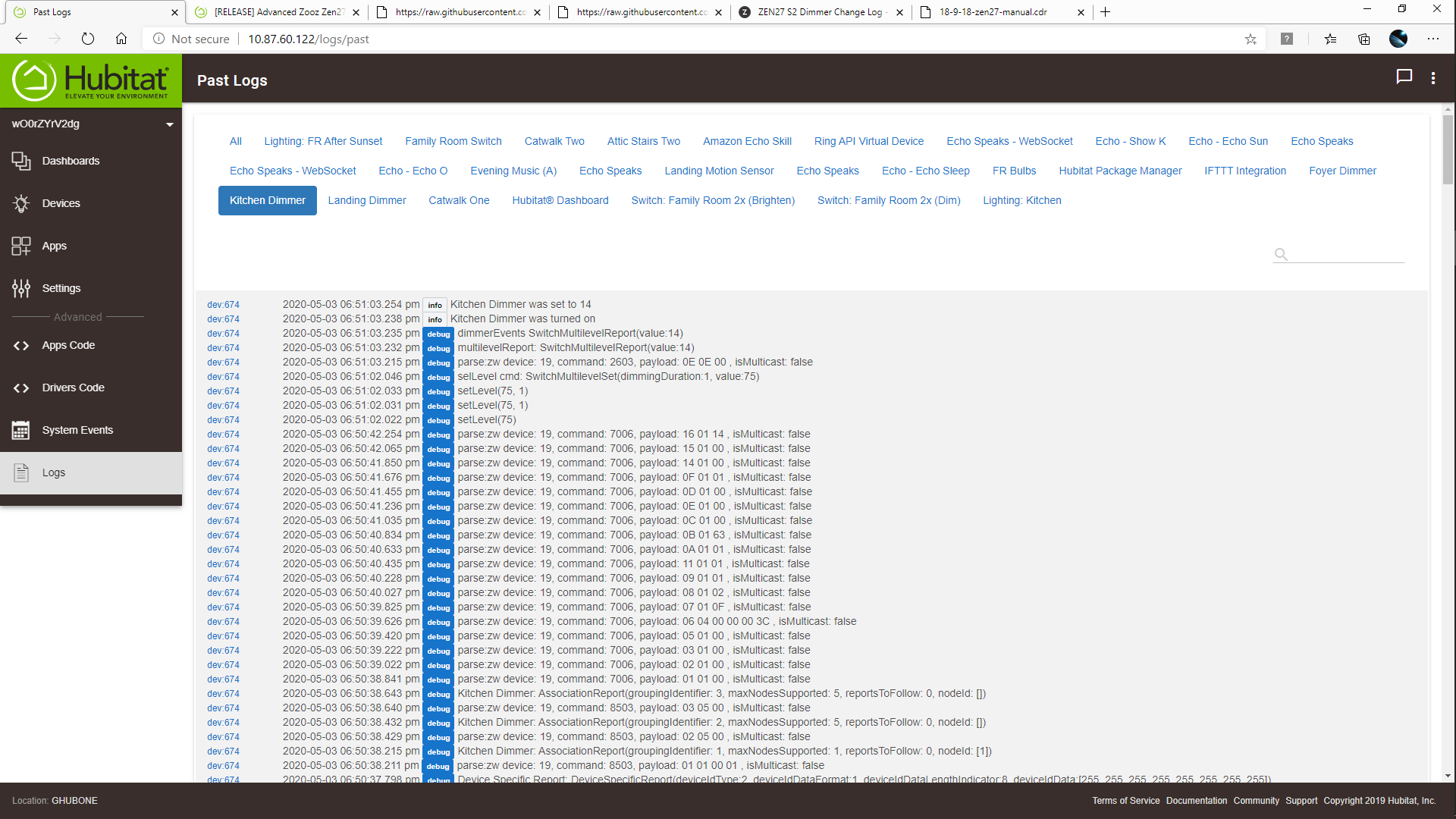Open browser settings ellipsis menu
Screen dimensions: 1456x819
point(1433,39)
